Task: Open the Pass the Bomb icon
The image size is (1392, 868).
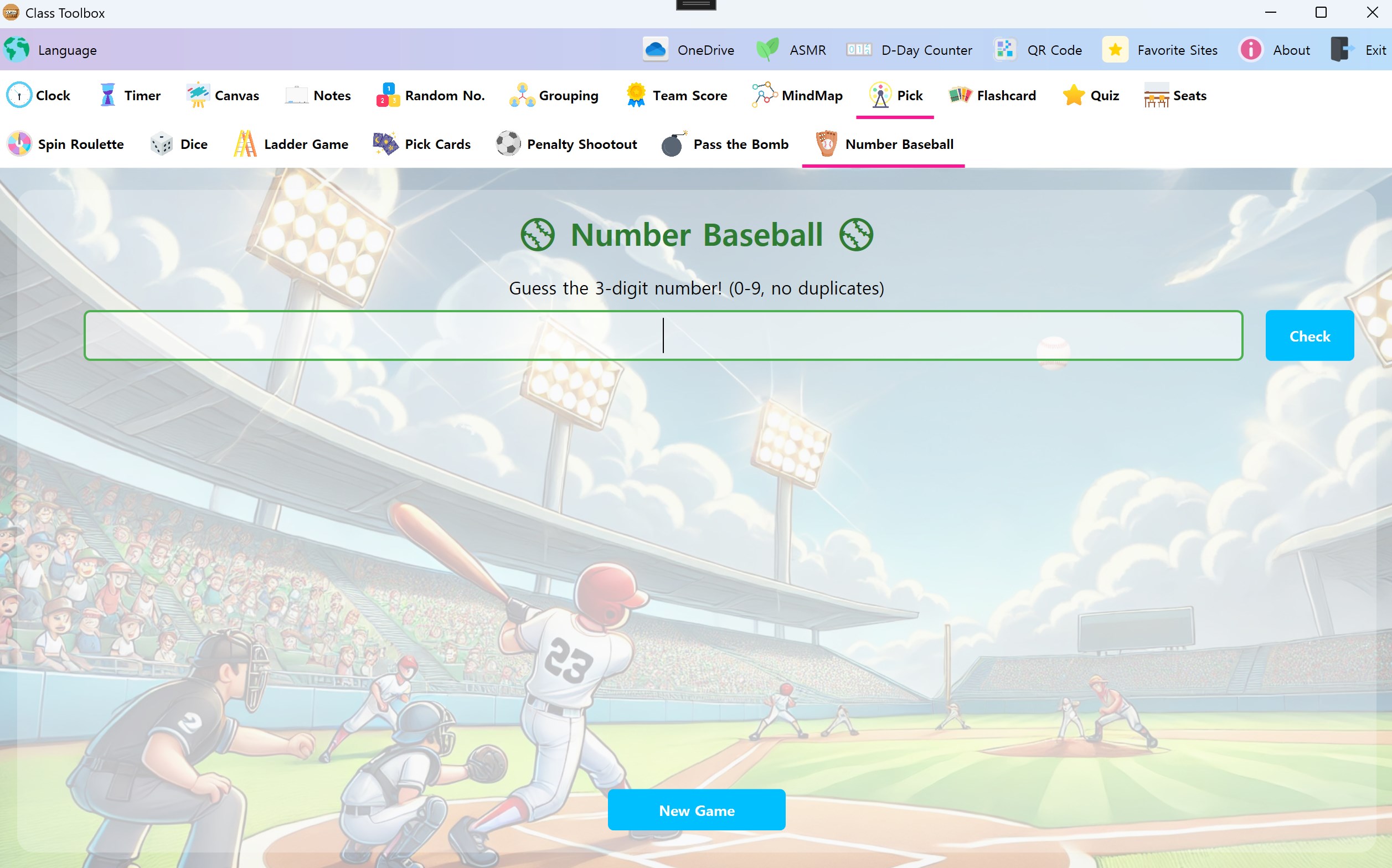Action: (673, 144)
